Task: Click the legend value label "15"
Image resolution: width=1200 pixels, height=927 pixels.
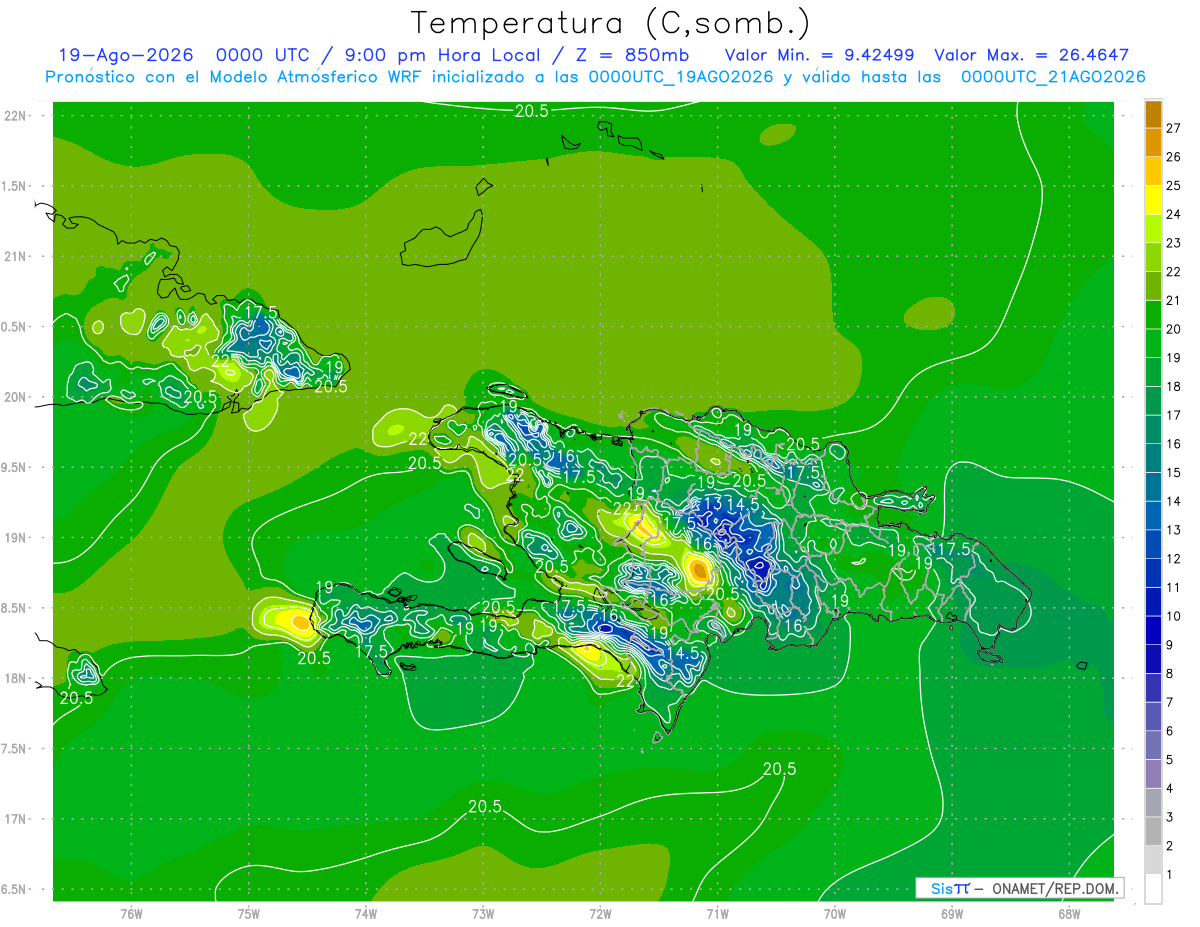Action: pos(1174,472)
